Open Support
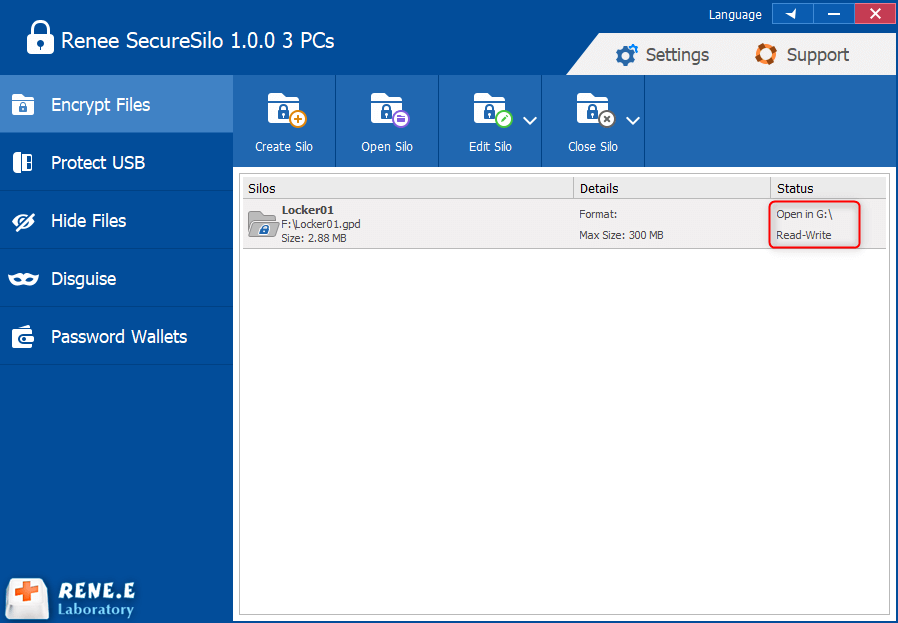 pos(801,55)
